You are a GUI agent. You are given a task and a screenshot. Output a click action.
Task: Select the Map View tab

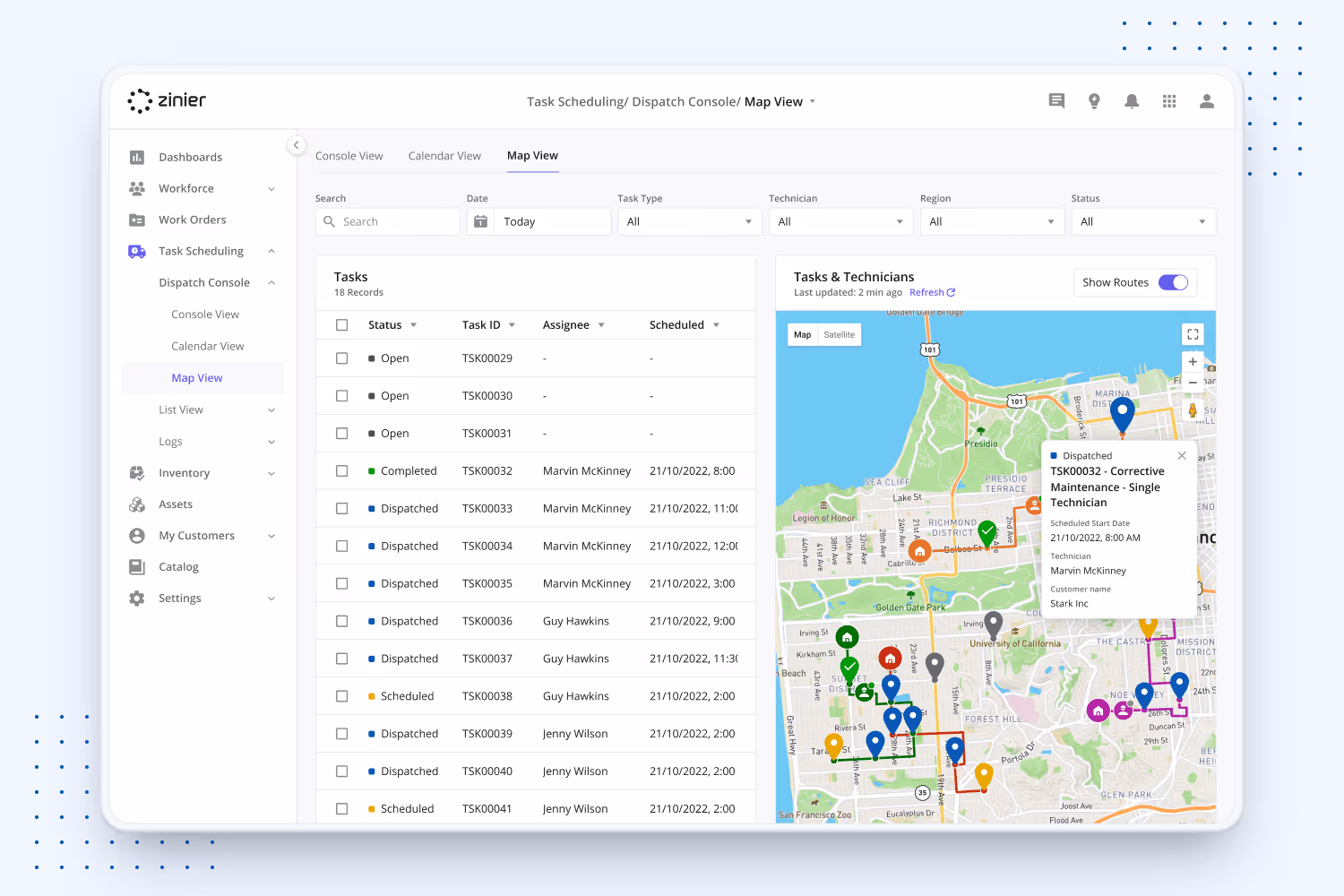(x=532, y=156)
